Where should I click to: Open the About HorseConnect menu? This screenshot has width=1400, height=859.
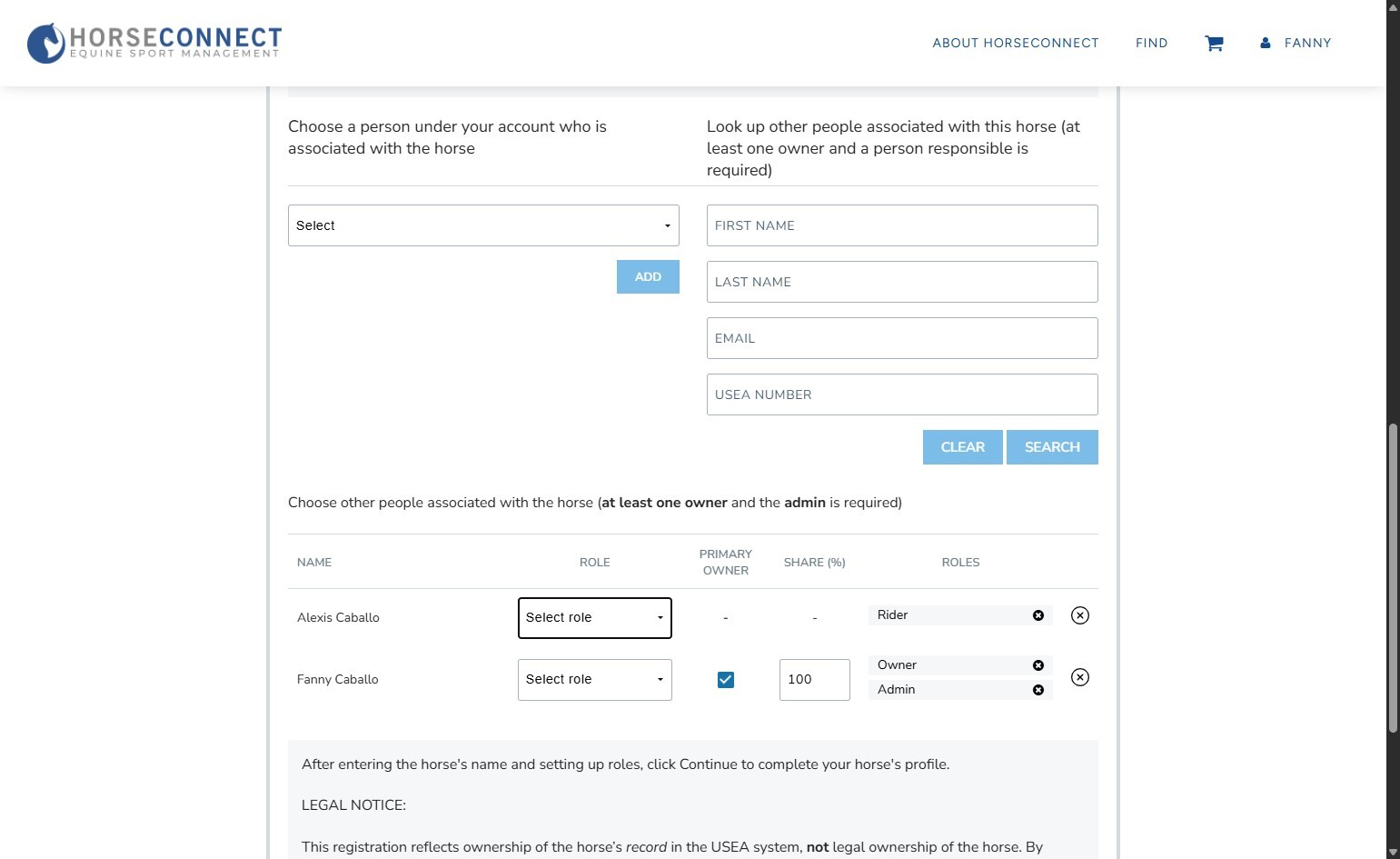(x=1015, y=43)
